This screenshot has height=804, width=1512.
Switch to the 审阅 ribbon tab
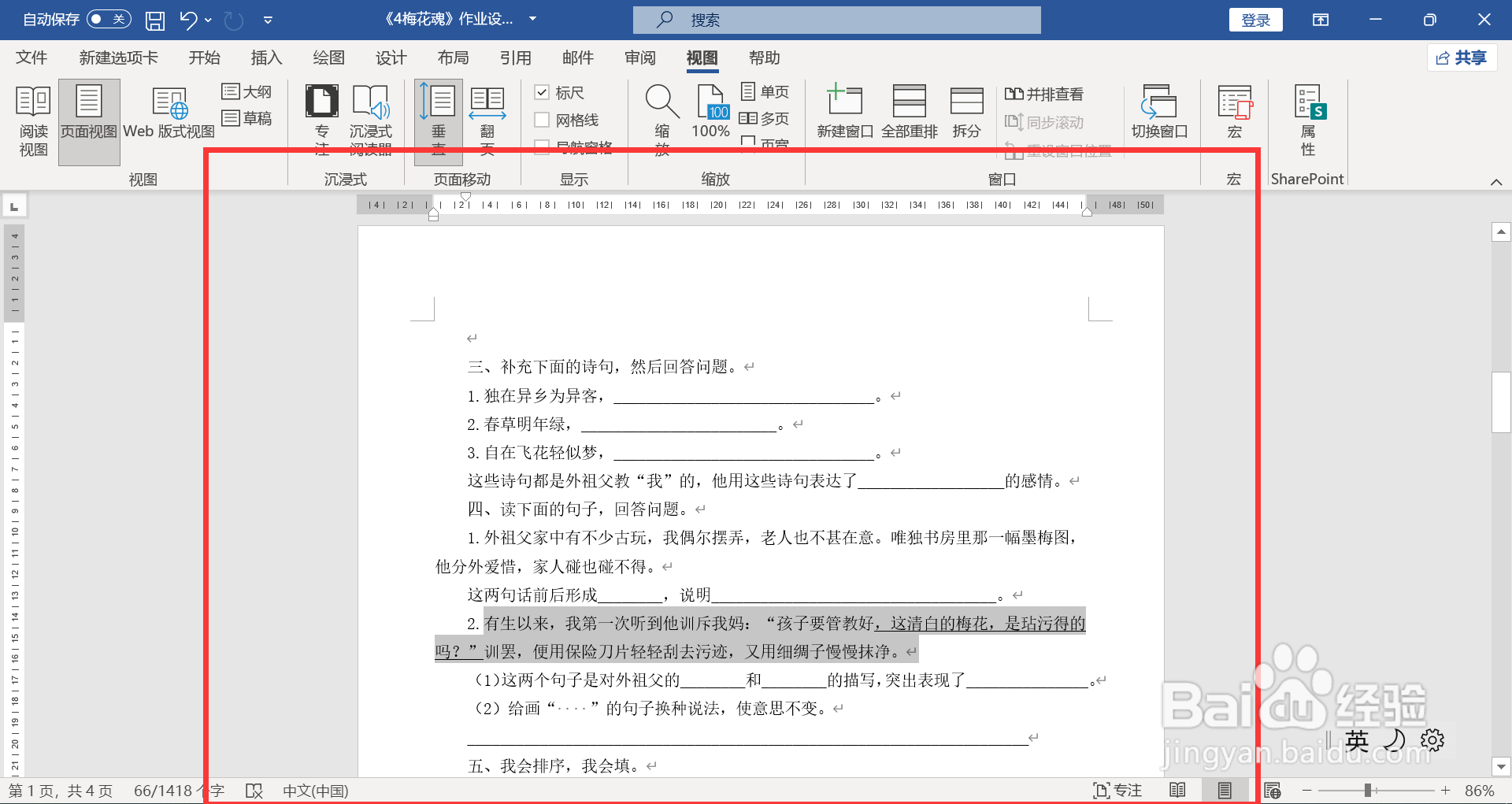[639, 57]
